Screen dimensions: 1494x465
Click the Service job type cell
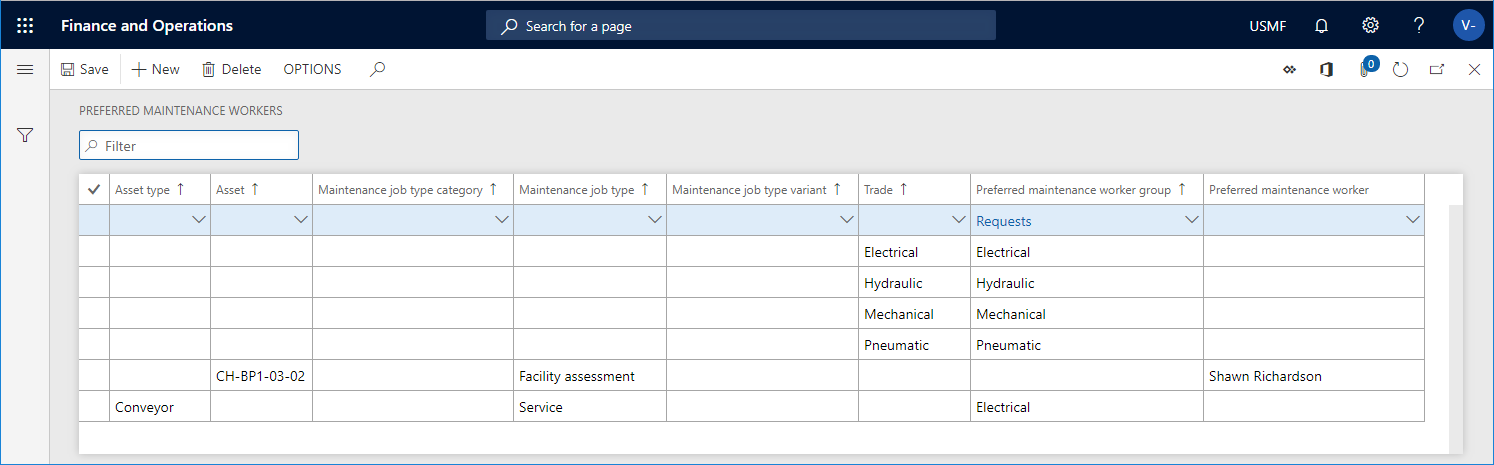pyautogui.click(x=590, y=407)
